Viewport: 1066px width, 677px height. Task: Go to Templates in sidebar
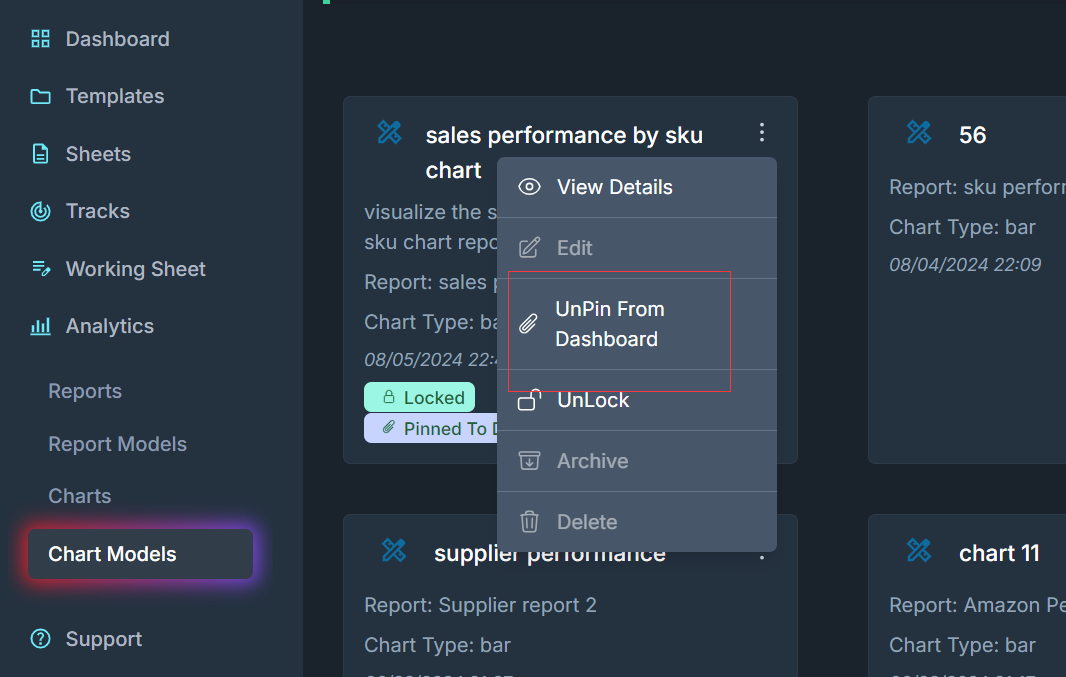point(114,97)
